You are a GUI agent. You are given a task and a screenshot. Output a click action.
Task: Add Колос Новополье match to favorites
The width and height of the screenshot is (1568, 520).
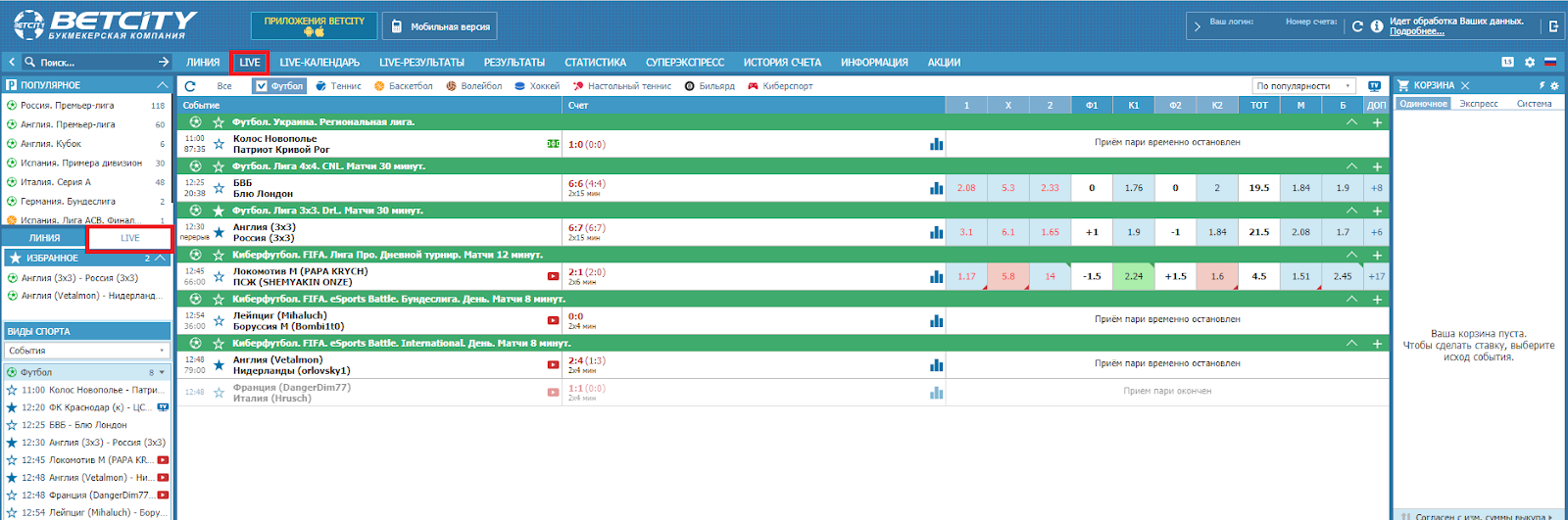[219, 144]
